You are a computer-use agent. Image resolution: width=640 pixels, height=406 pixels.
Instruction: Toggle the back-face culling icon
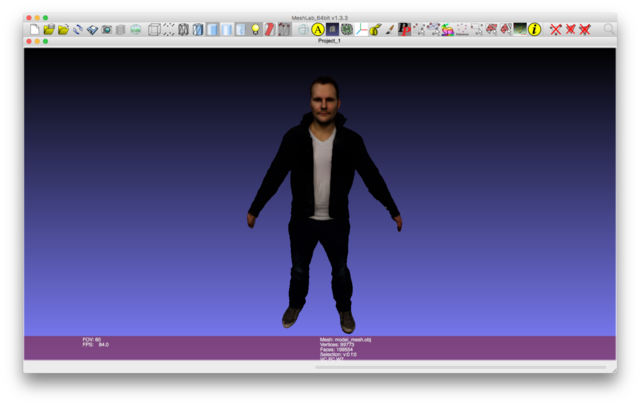(284, 29)
